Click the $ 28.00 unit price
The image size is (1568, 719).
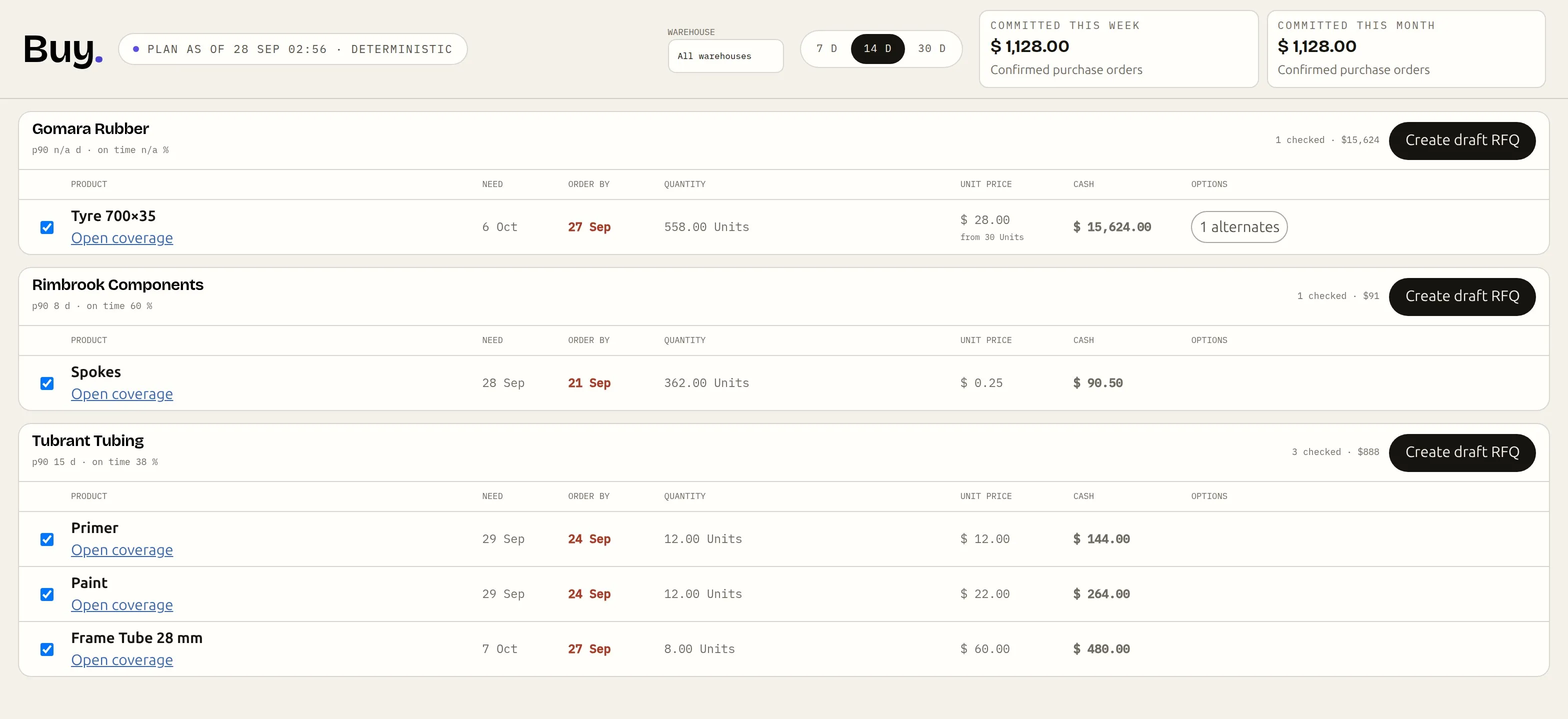point(985,220)
